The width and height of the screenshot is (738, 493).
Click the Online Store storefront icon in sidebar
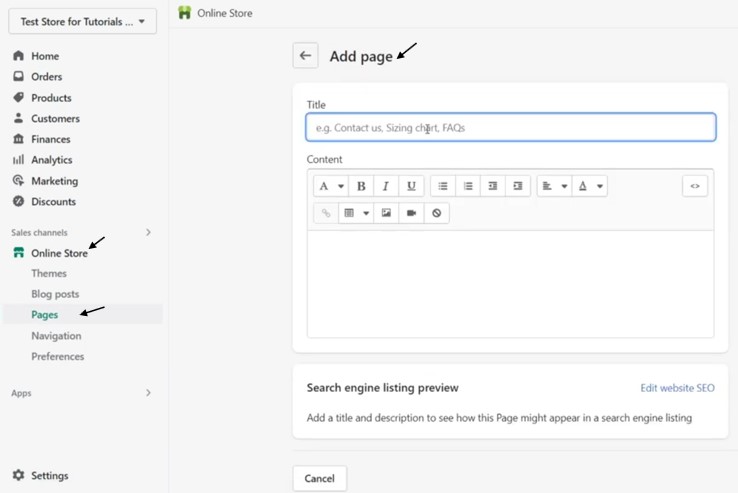click(x=18, y=253)
